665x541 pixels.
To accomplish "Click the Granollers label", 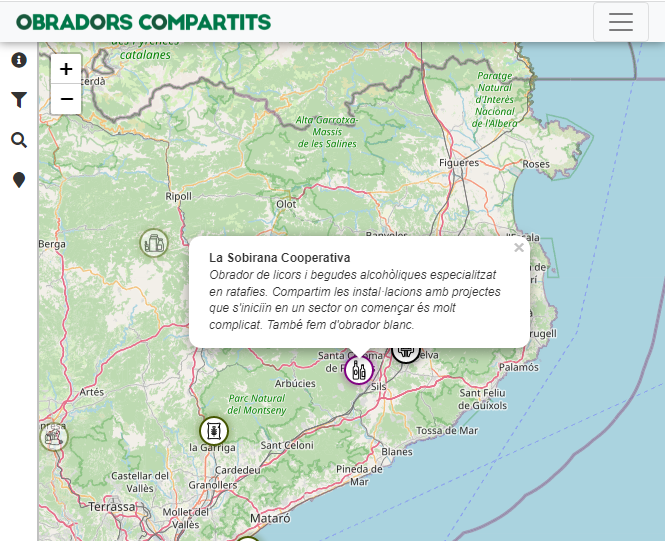I will tap(213, 485).
